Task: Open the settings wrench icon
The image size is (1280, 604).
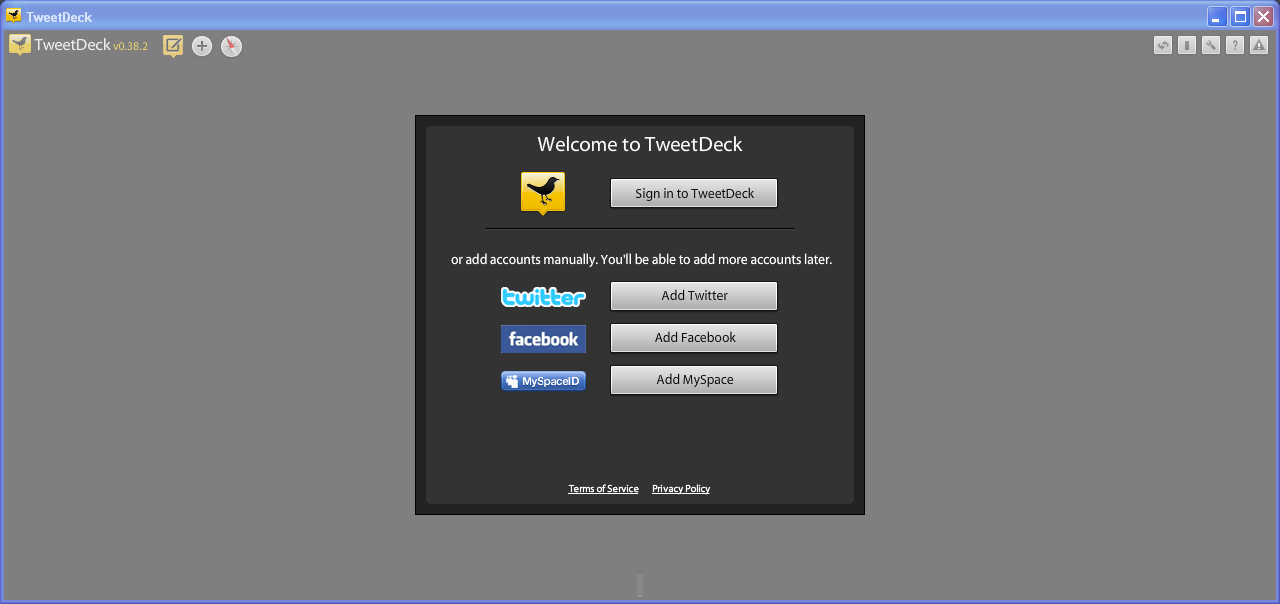Action: click(1210, 45)
